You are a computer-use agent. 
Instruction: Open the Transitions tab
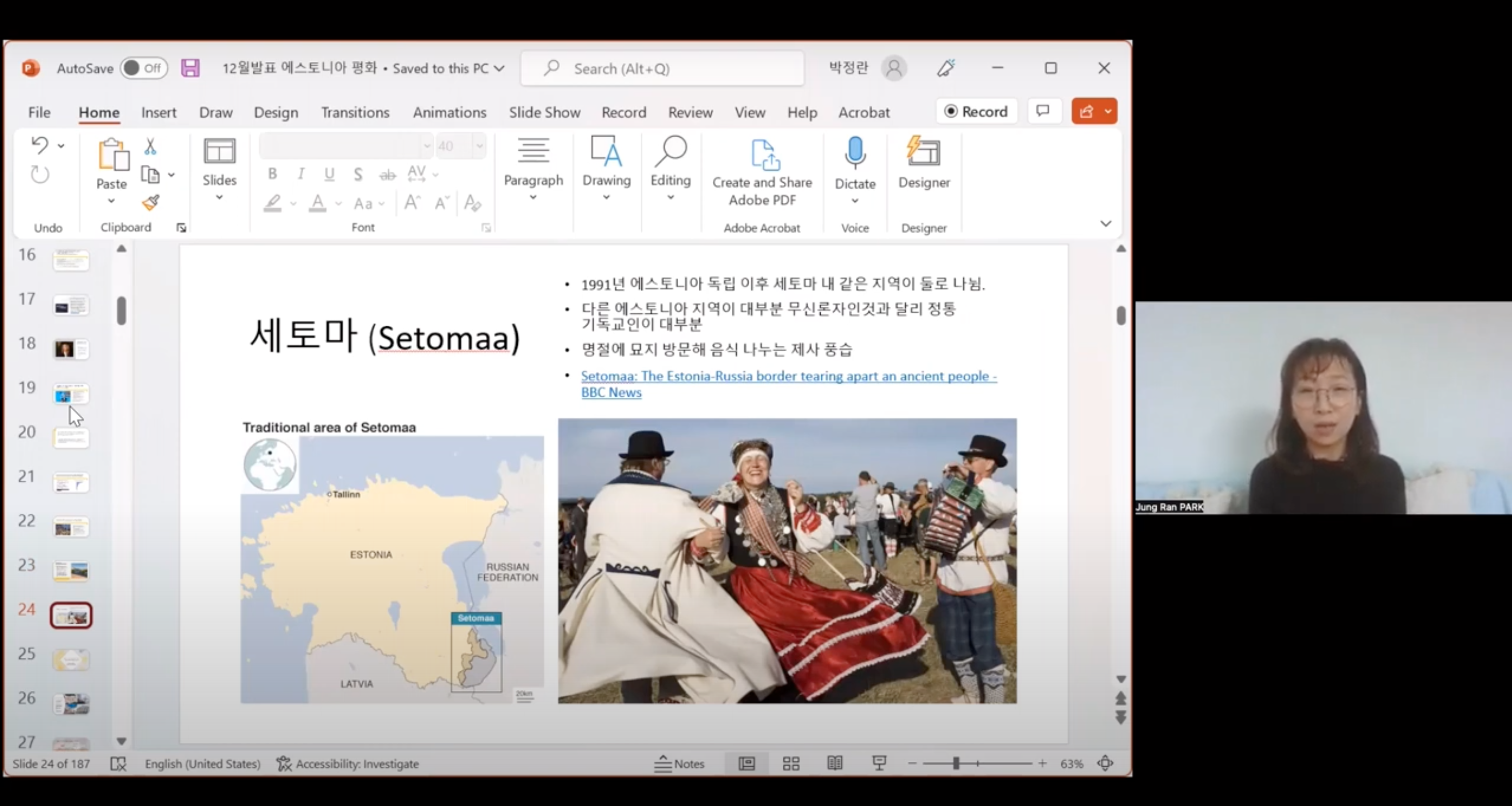[355, 112]
